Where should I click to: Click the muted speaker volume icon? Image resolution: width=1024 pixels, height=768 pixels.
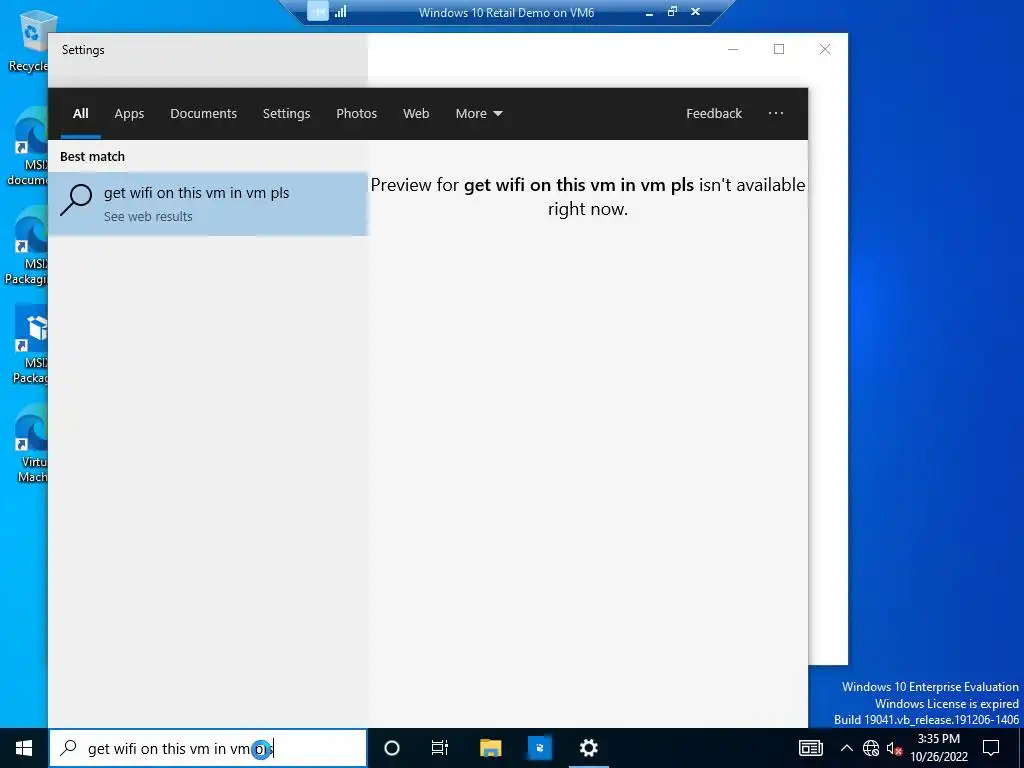tap(894, 748)
